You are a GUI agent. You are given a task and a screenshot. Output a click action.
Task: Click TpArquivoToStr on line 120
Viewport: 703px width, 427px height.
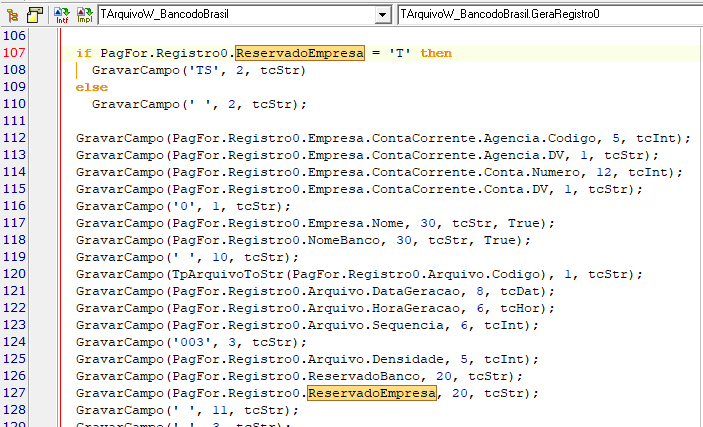(228, 274)
